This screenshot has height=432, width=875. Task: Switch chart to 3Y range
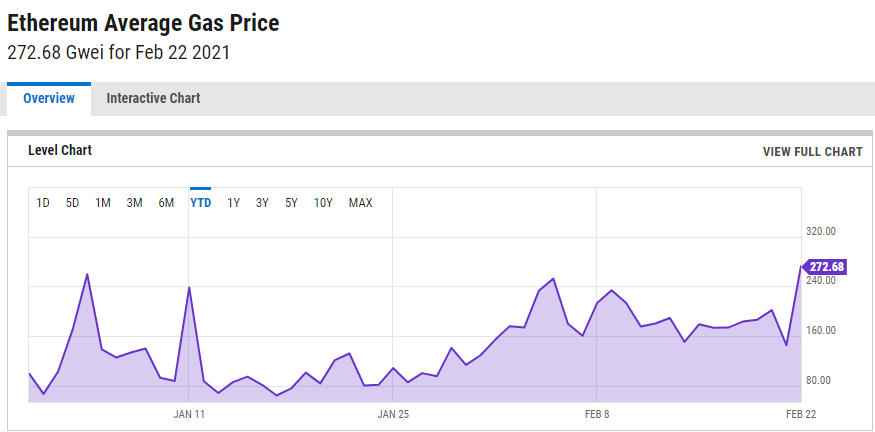[262, 203]
